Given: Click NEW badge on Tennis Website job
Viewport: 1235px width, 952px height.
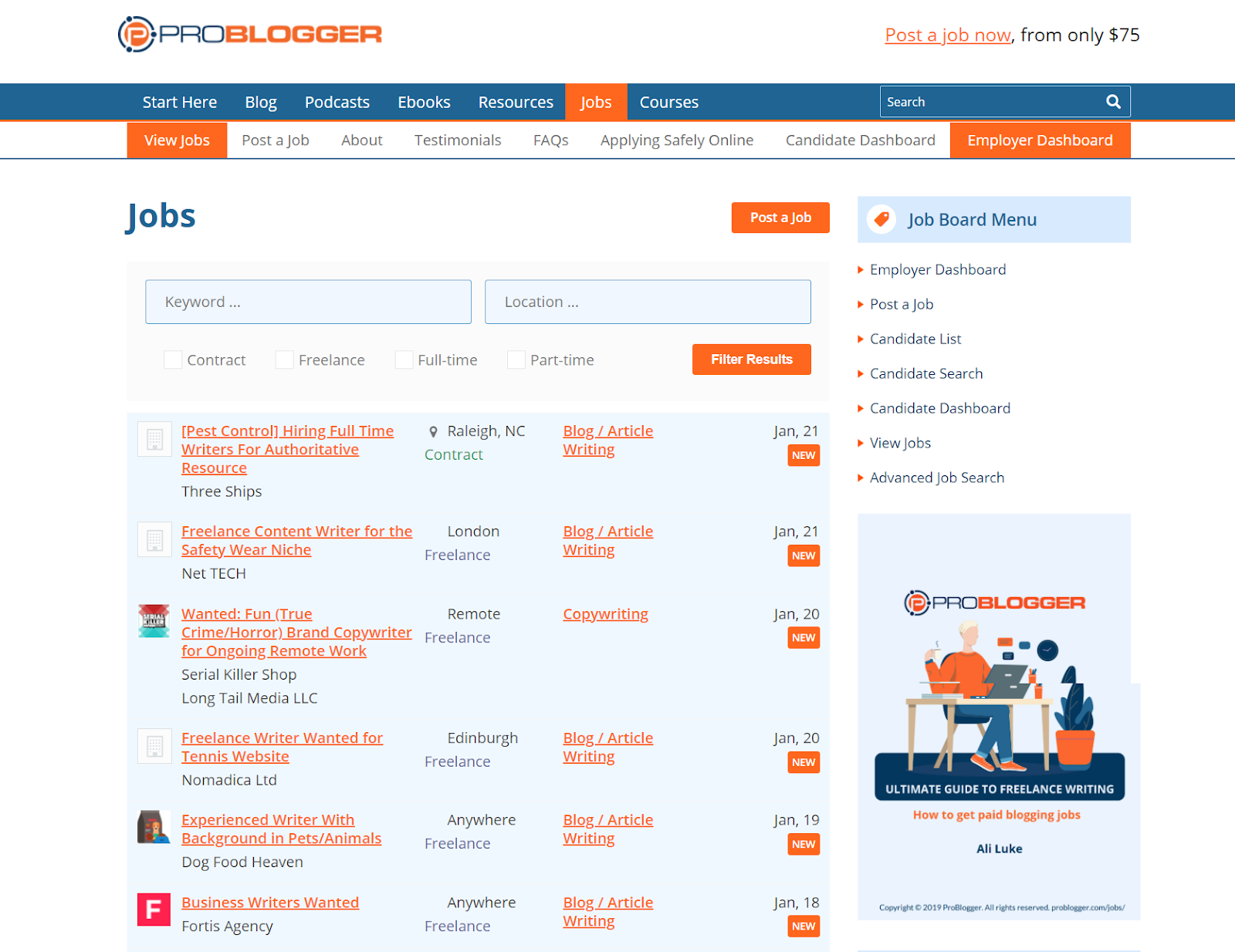Looking at the screenshot, I should (804, 762).
